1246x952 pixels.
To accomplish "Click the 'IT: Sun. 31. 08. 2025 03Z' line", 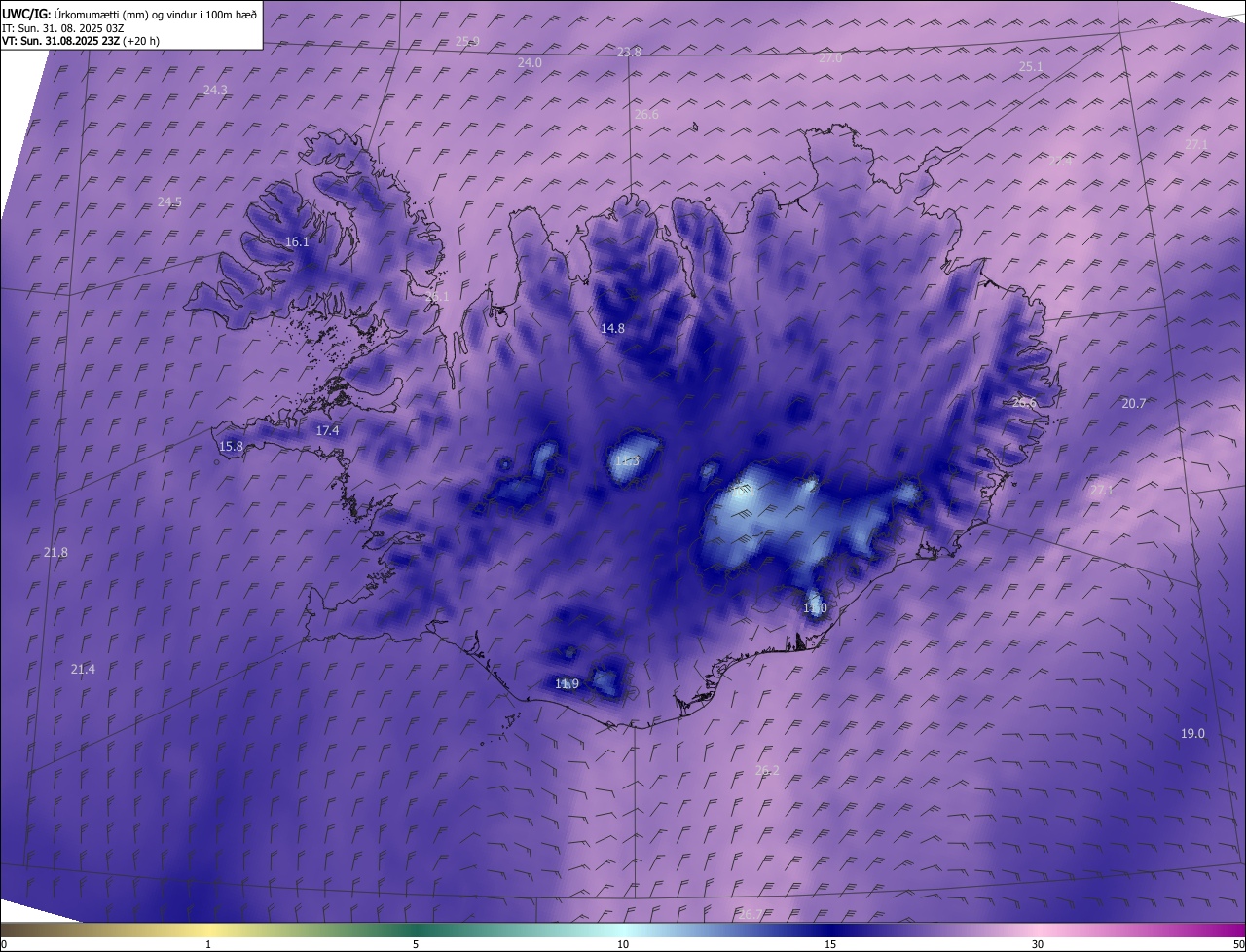I will (x=63, y=27).
